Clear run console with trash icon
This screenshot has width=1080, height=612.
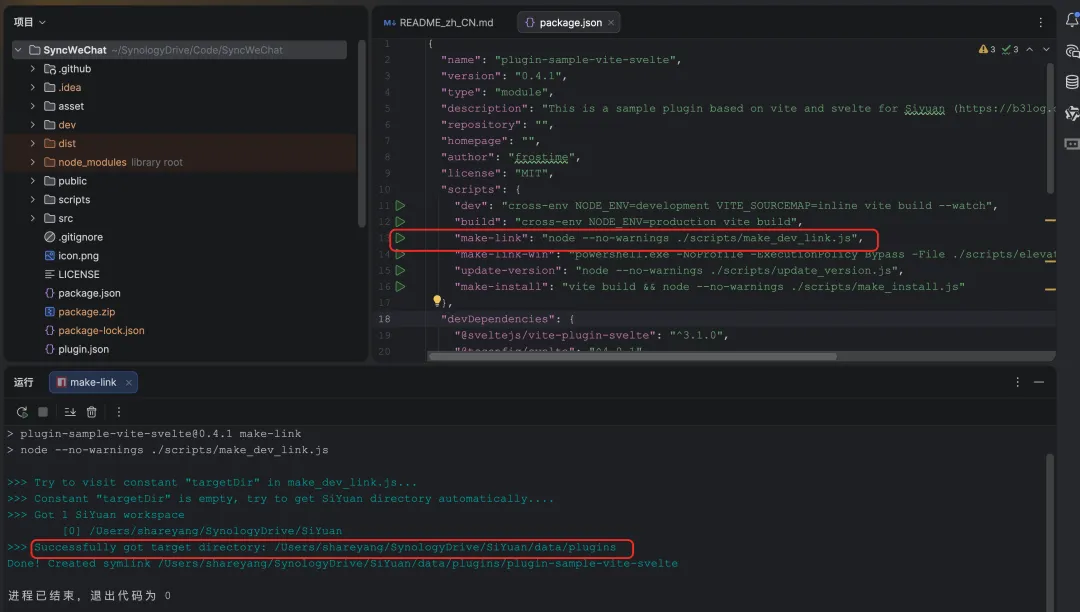click(92, 412)
